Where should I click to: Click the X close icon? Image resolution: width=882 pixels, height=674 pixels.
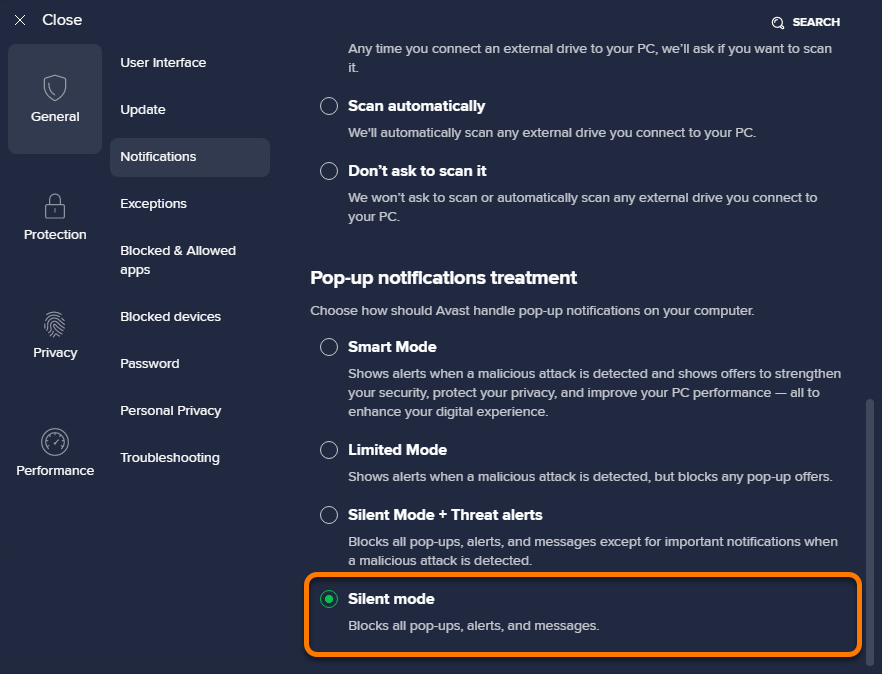tap(20, 20)
